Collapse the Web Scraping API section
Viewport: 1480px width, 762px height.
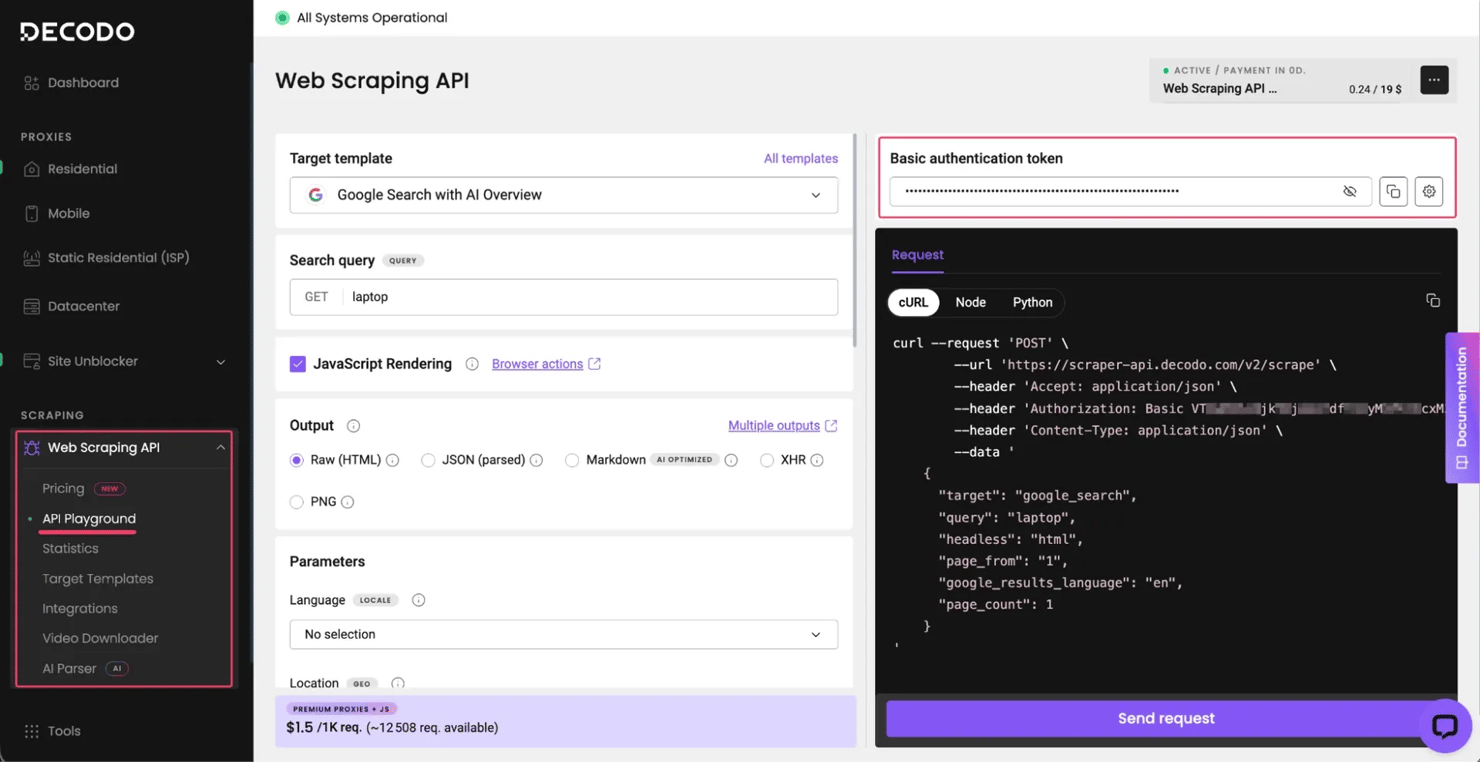point(221,447)
